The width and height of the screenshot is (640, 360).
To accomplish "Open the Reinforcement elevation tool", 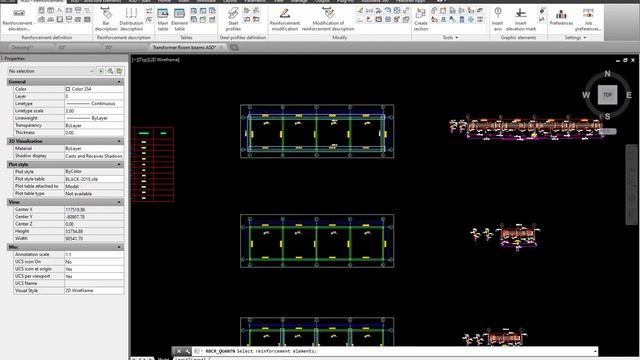I will click(18, 19).
